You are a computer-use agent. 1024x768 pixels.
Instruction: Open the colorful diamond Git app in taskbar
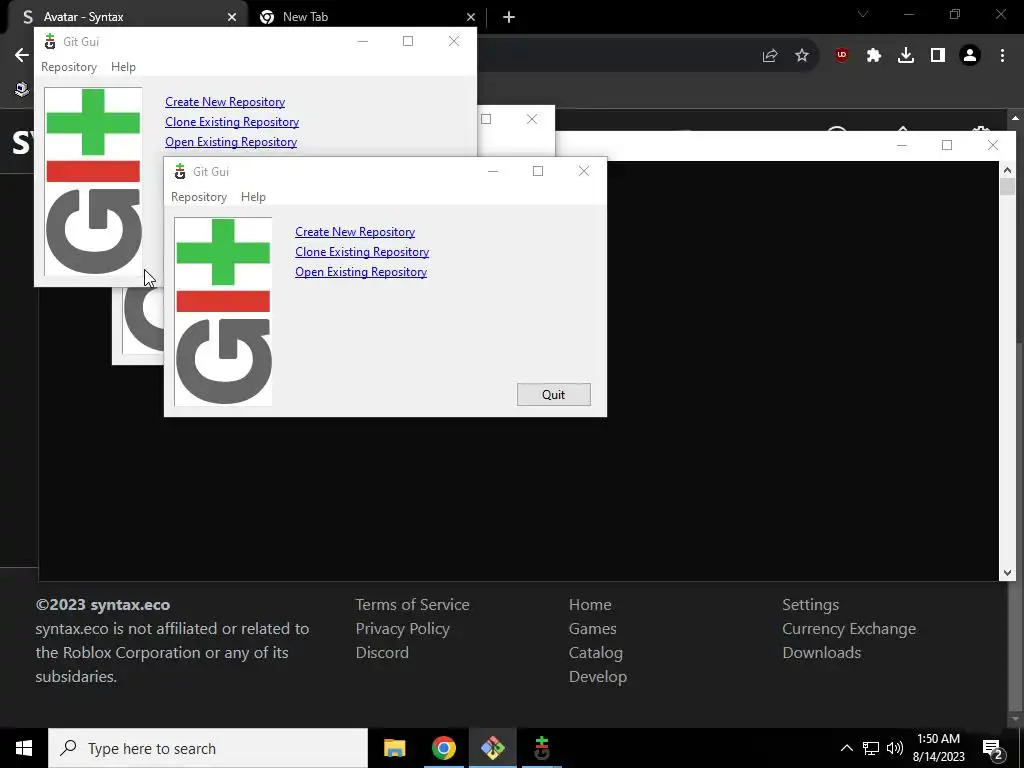pos(492,748)
